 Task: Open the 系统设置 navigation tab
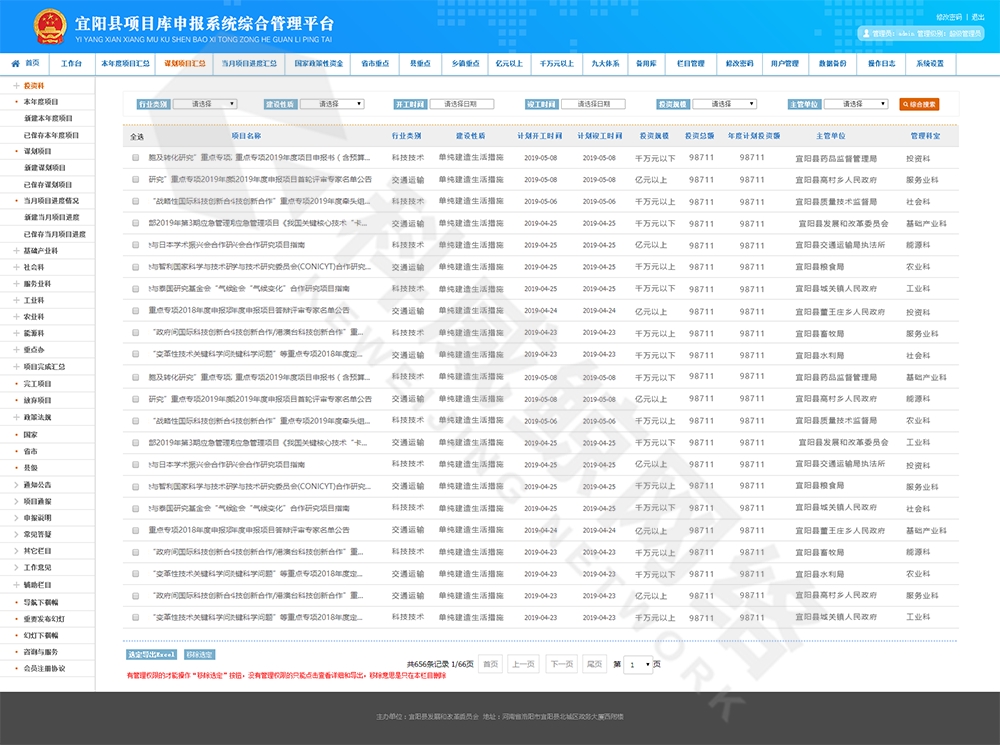tap(930, 63)
